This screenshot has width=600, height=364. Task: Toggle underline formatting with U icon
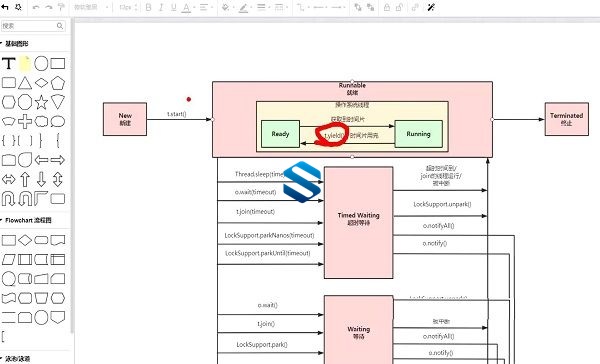(174, 7)
